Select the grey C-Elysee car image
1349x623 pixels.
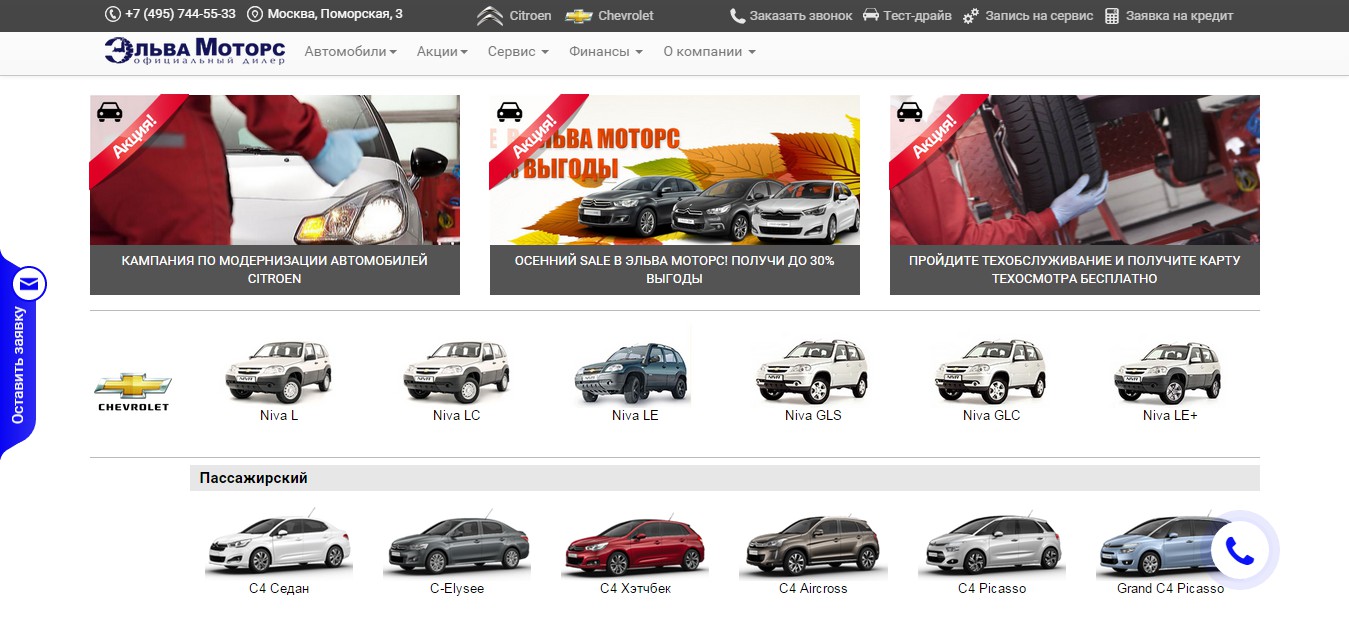coord(457,543)
